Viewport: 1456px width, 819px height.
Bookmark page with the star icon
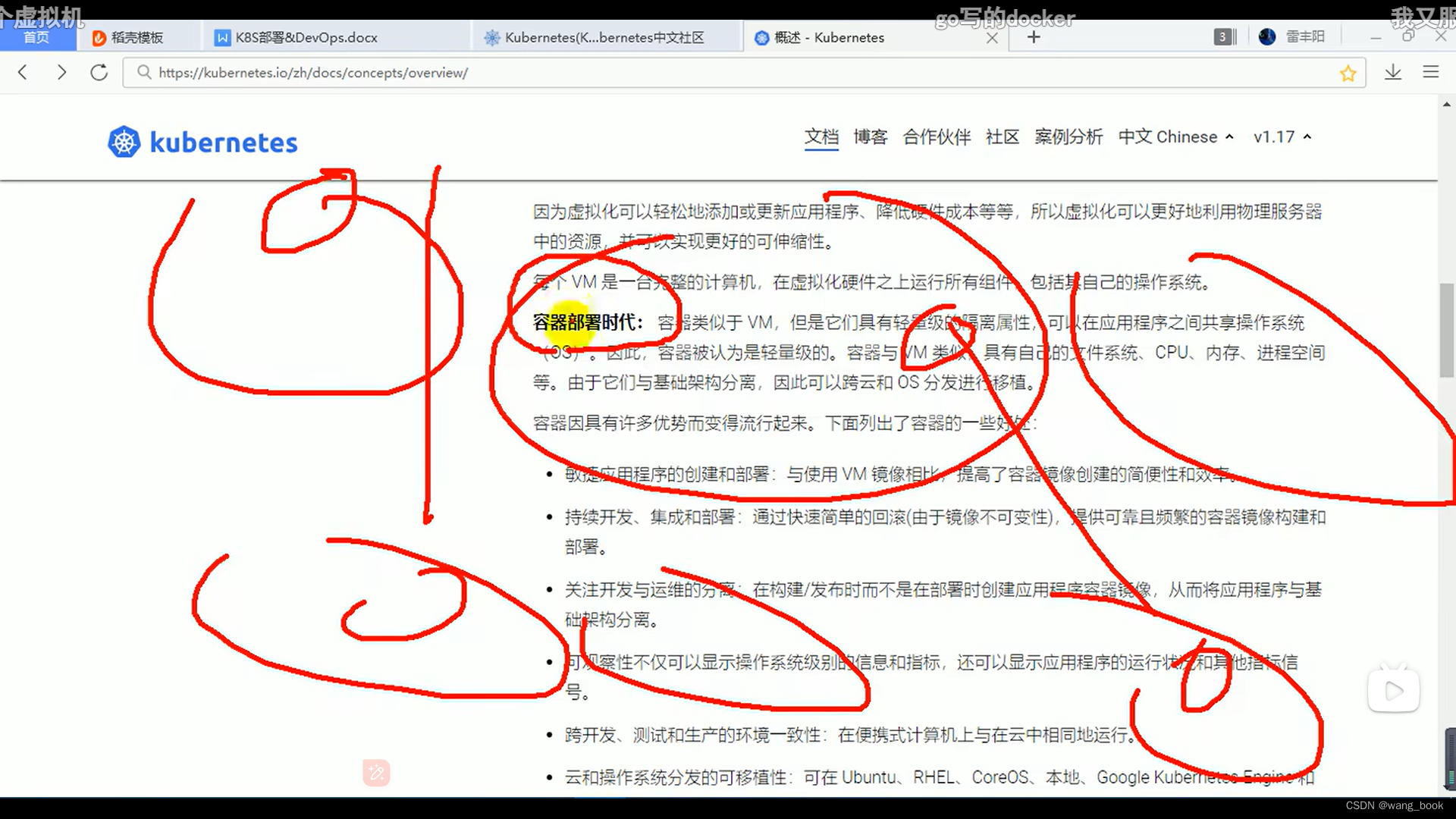click(x=1348, y=74)
